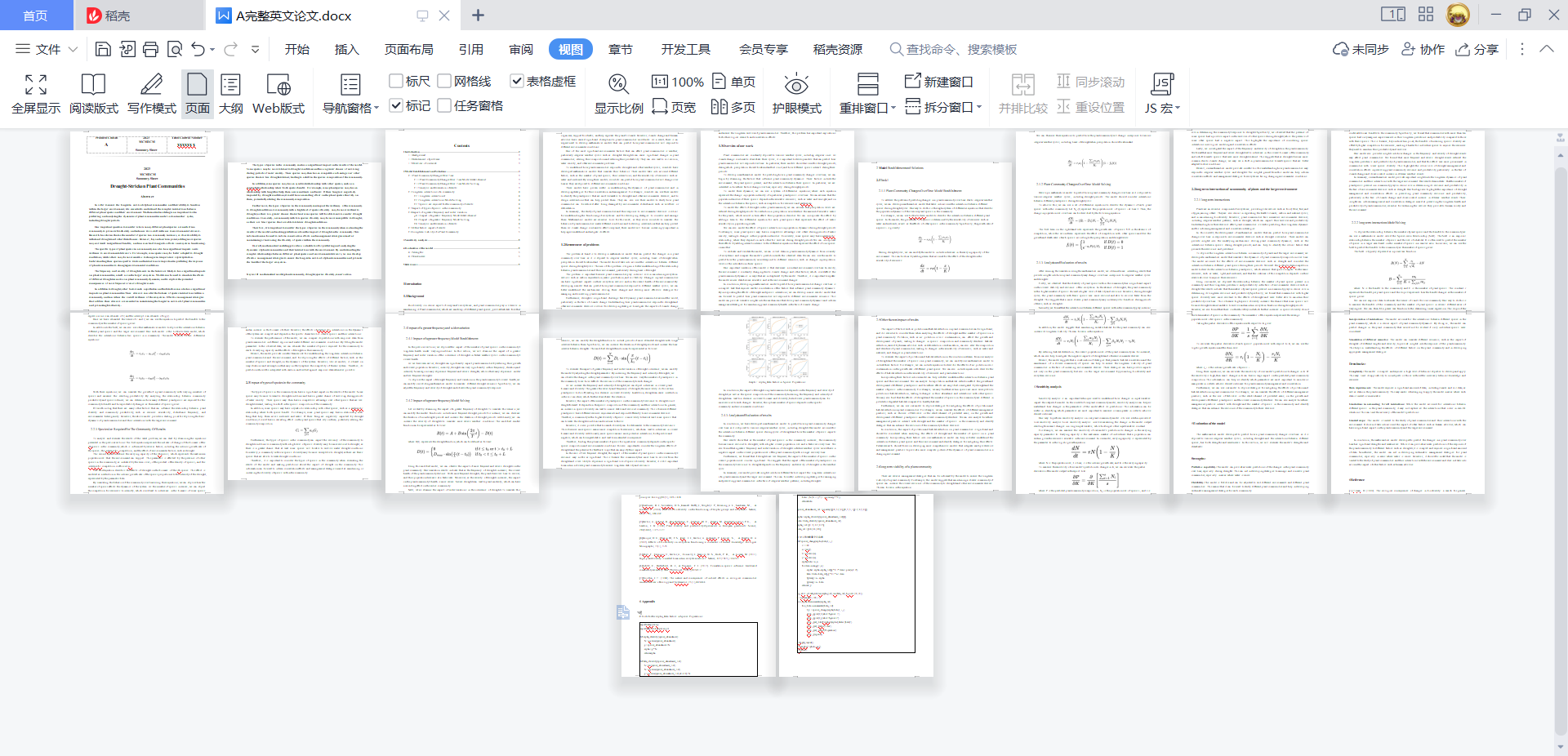Click the 分享 share button
This screenshot has width=1568, height=756.
[1477, 50]
